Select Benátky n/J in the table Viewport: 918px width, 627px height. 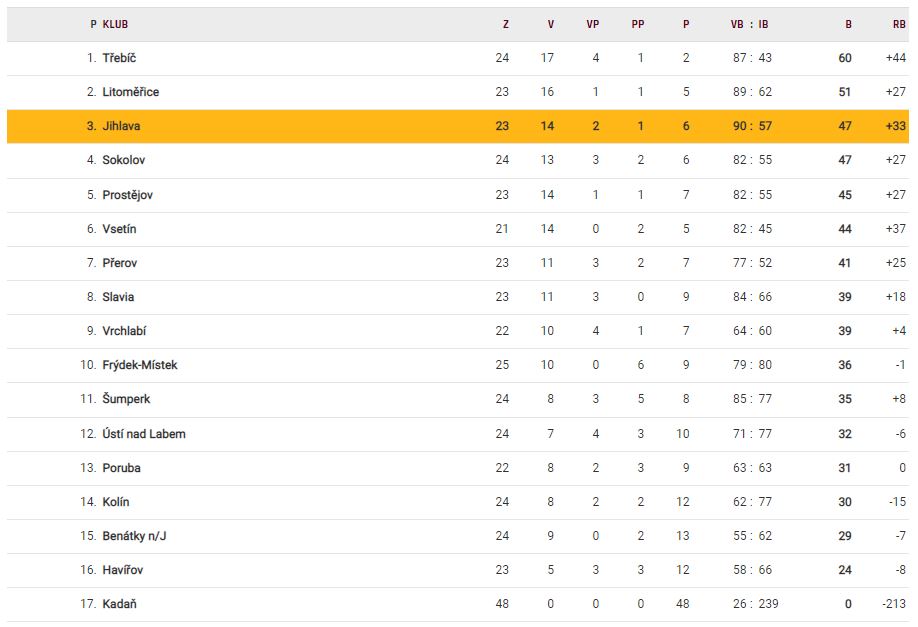[134, 536]
